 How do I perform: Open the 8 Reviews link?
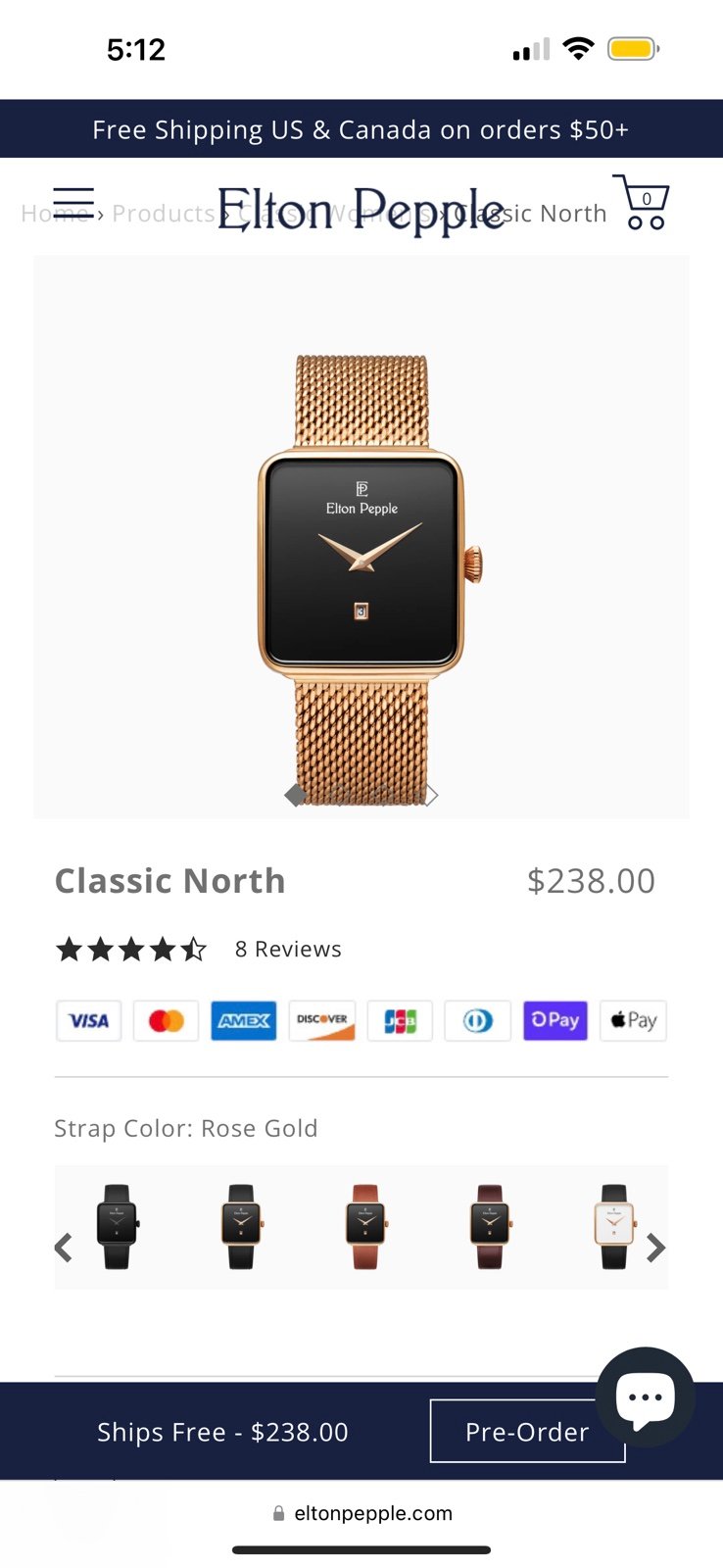tap(288, 949)
